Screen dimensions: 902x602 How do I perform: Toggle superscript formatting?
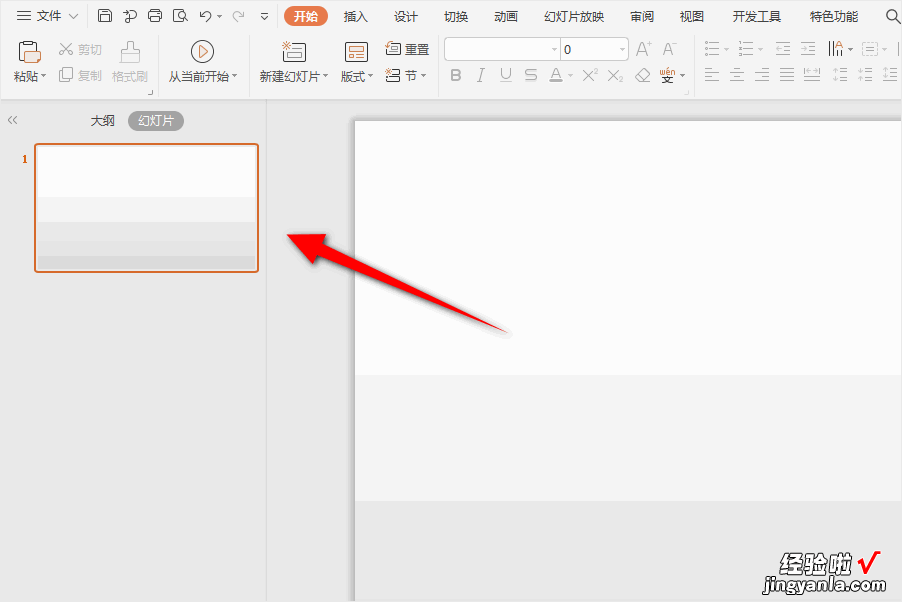tap(590, 75)
